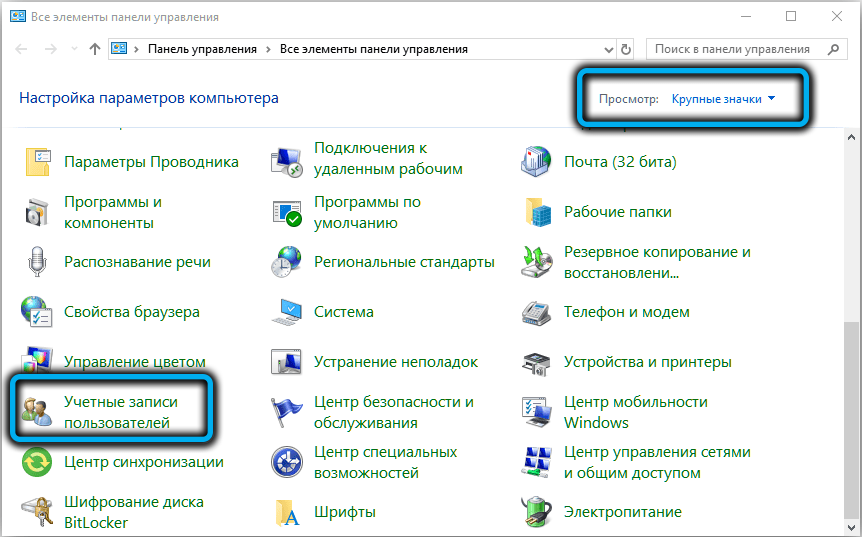This screenshot has width=862, height=537.
Task: Click the scrollbar up arrow
Action: 852,137
